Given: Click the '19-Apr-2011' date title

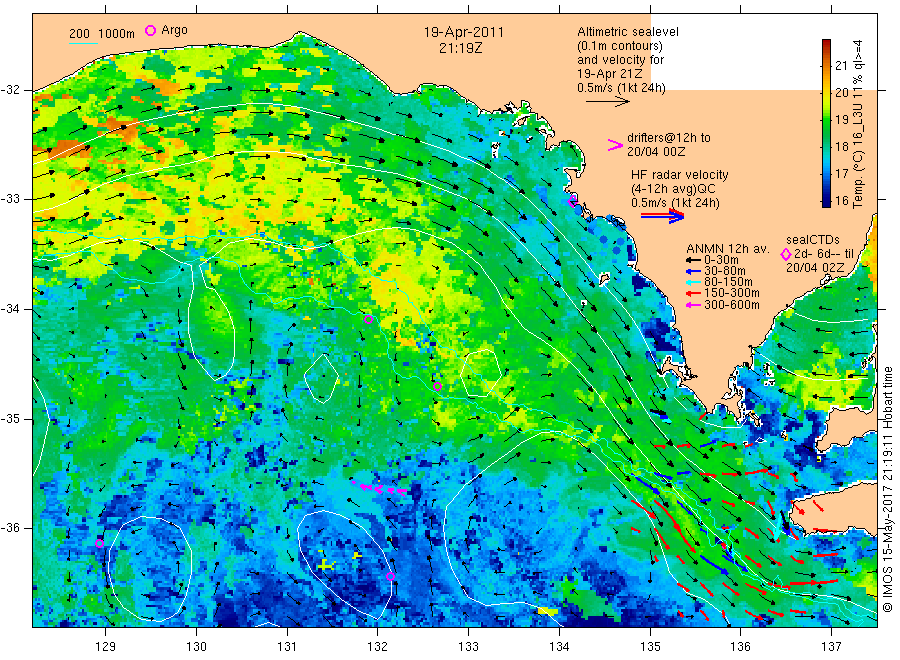Looking at the screenshot, I should tap(464, 32).
